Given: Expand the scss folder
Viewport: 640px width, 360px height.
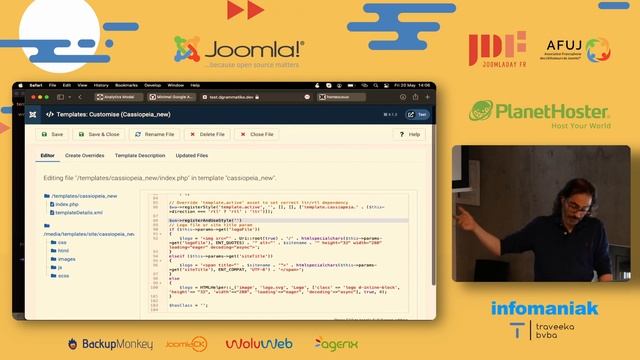Looking at the screenshot, I should (x=60, y=276).
